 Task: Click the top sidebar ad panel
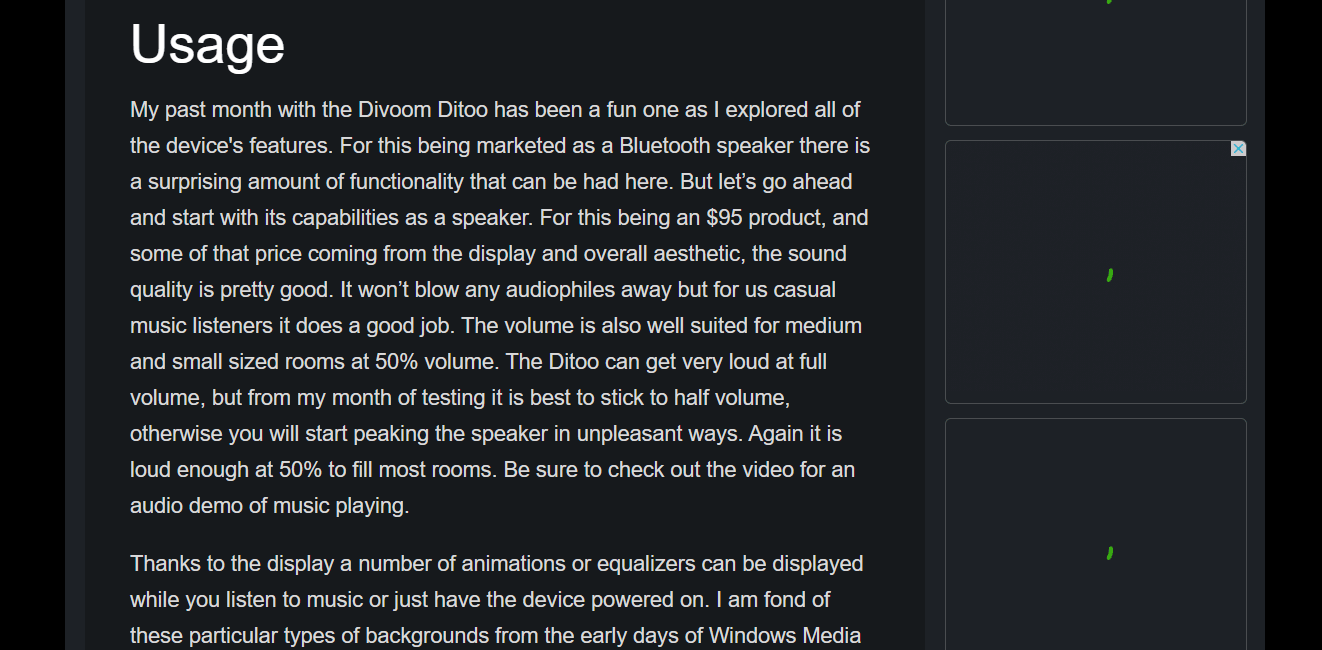(1095, 60)
